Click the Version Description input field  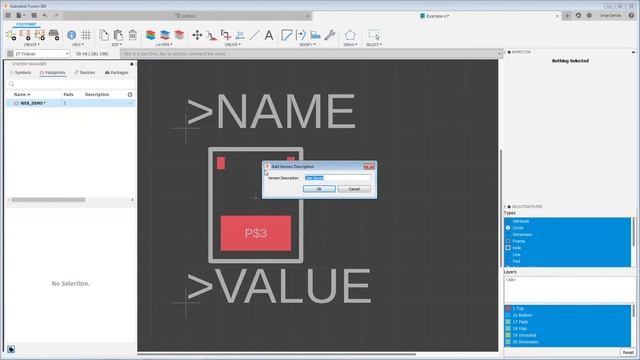click(338, 178)
